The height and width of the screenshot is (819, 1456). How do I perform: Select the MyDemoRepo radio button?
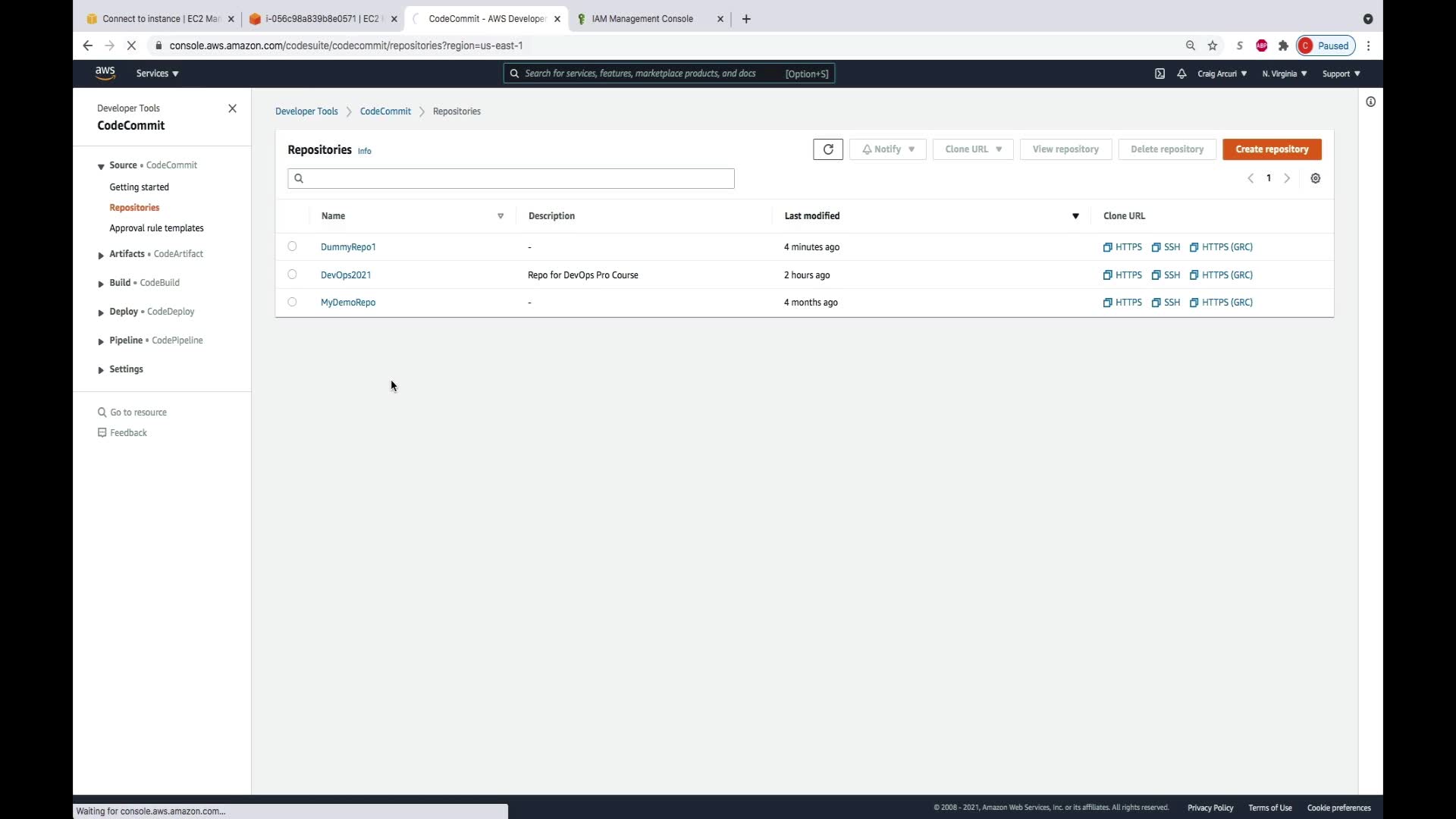coord(292,302)
